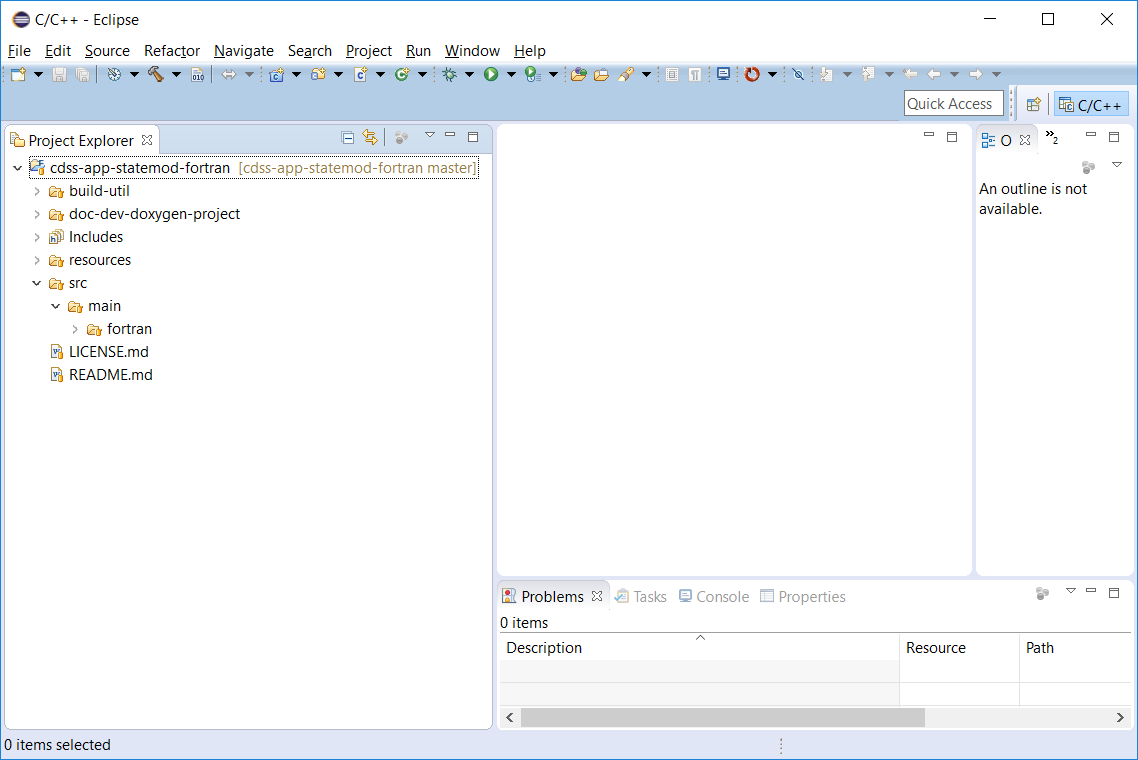Click the Open Element folder icon
The width and height of the screenshot is (1138, 760).
(578, 74)
